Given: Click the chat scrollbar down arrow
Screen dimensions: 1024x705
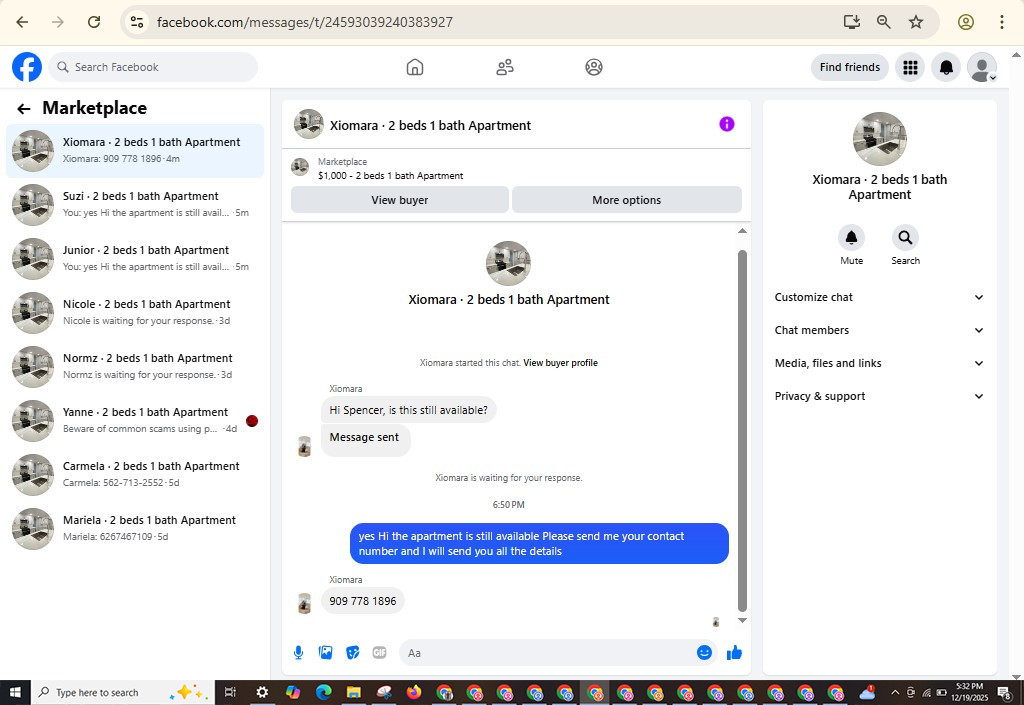Looking at the screenshot, I should (x=742, y=620).
